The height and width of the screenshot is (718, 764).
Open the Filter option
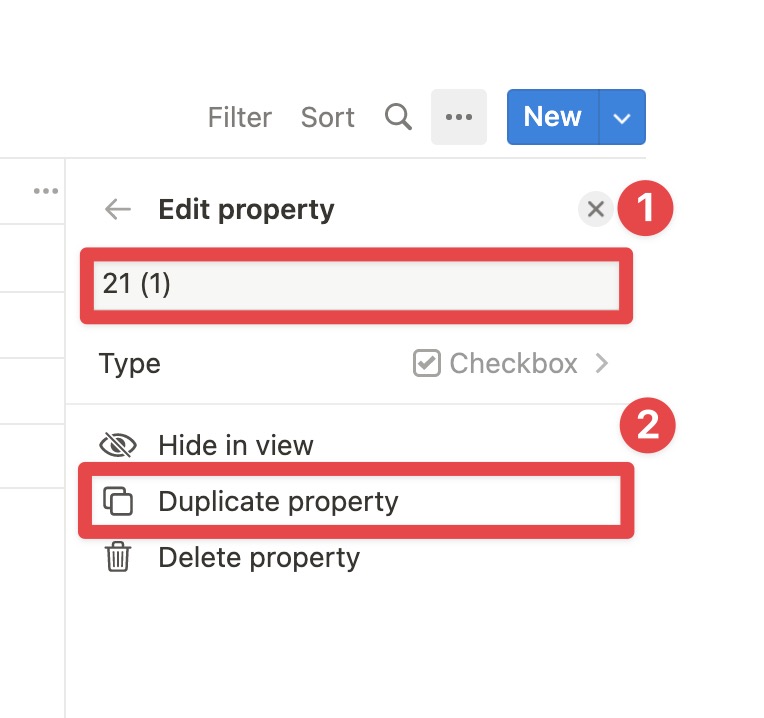(x=240, y=117)
